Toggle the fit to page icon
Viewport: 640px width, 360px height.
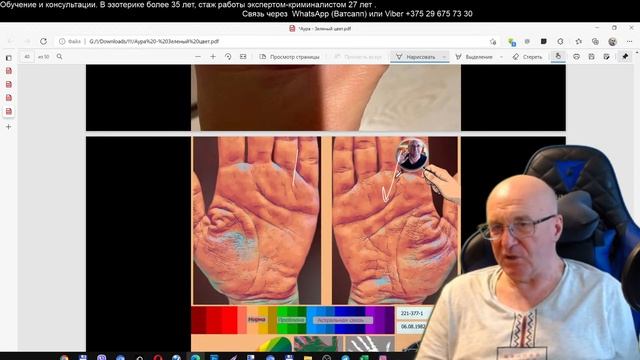click(x=243, y=57)
